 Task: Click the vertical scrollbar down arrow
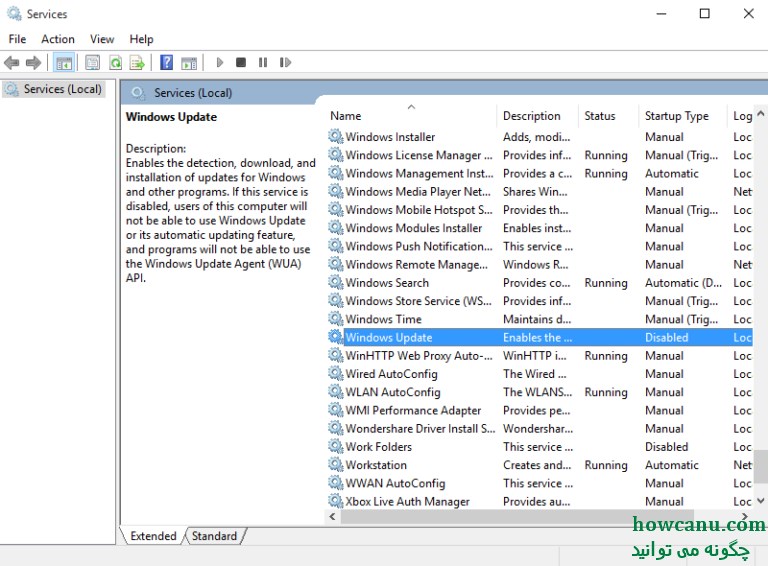[x=760, y=500]
